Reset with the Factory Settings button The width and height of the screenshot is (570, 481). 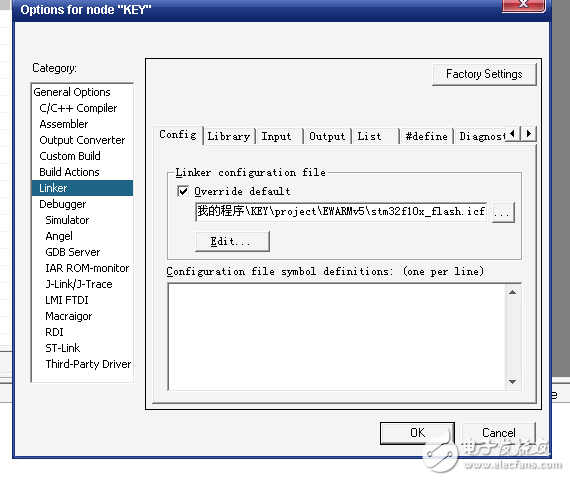coord(484,75)
